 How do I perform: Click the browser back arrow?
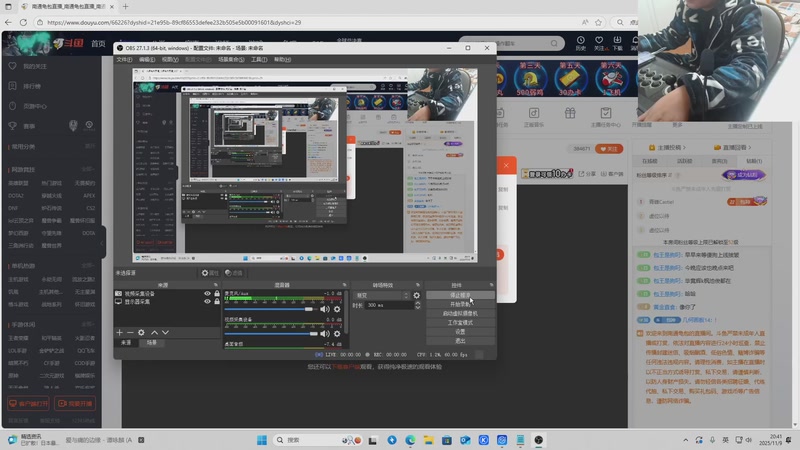click(x=8, y=22)
